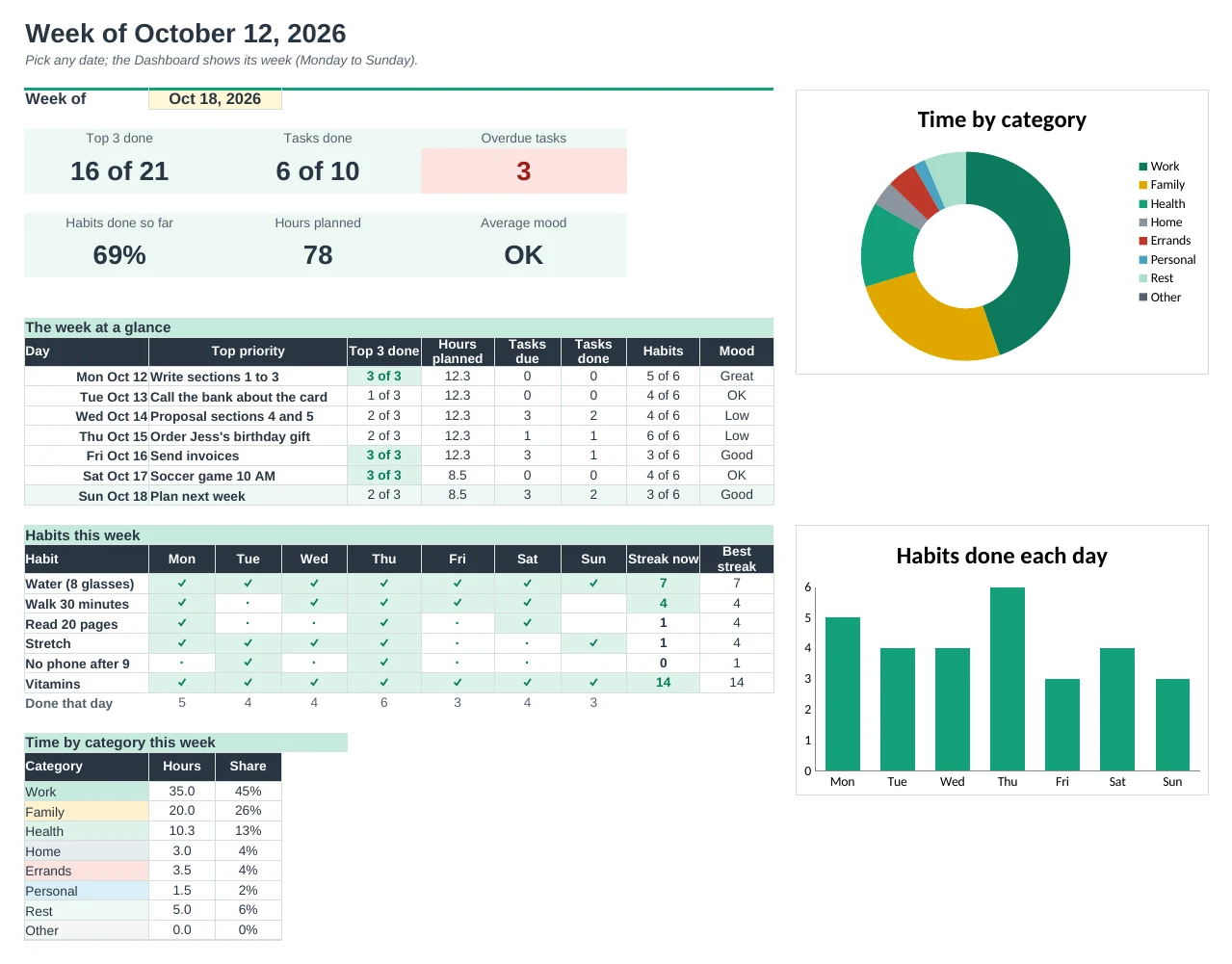Click the Top priority column header

[x=249, y=352]
